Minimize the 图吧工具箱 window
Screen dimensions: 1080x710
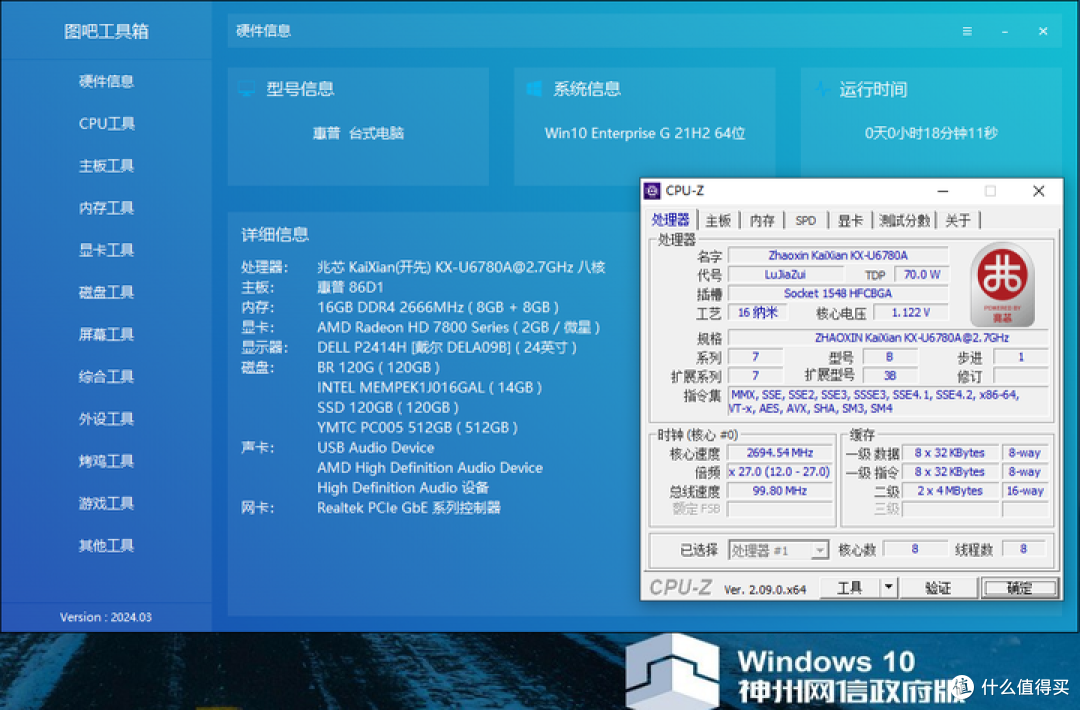click(x=1005, y=31)
